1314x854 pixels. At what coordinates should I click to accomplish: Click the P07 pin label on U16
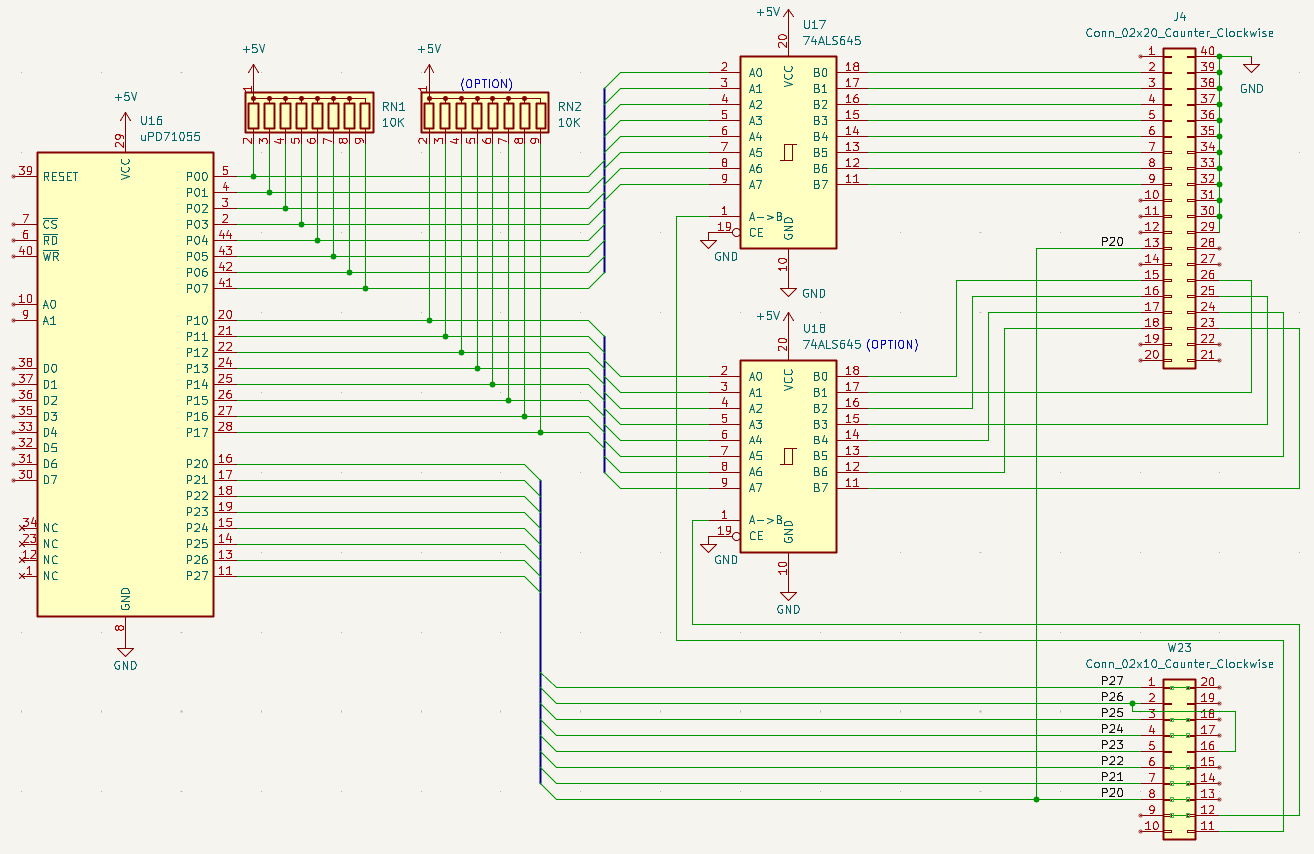(x=197, y=288)
